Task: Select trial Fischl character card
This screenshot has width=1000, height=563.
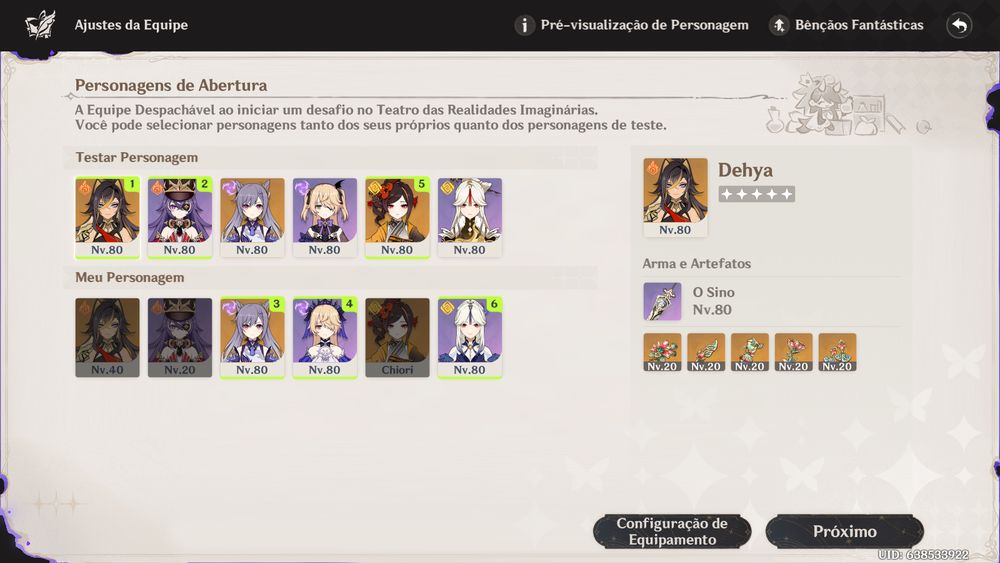Action: (325, 217)
